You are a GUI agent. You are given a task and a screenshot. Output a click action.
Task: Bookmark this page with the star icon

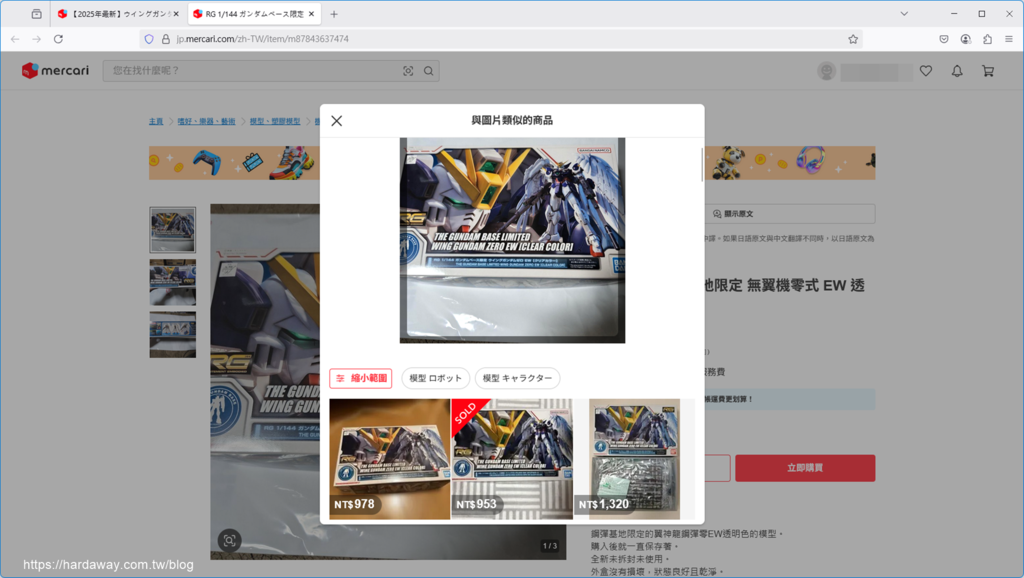tap(853, 39)
